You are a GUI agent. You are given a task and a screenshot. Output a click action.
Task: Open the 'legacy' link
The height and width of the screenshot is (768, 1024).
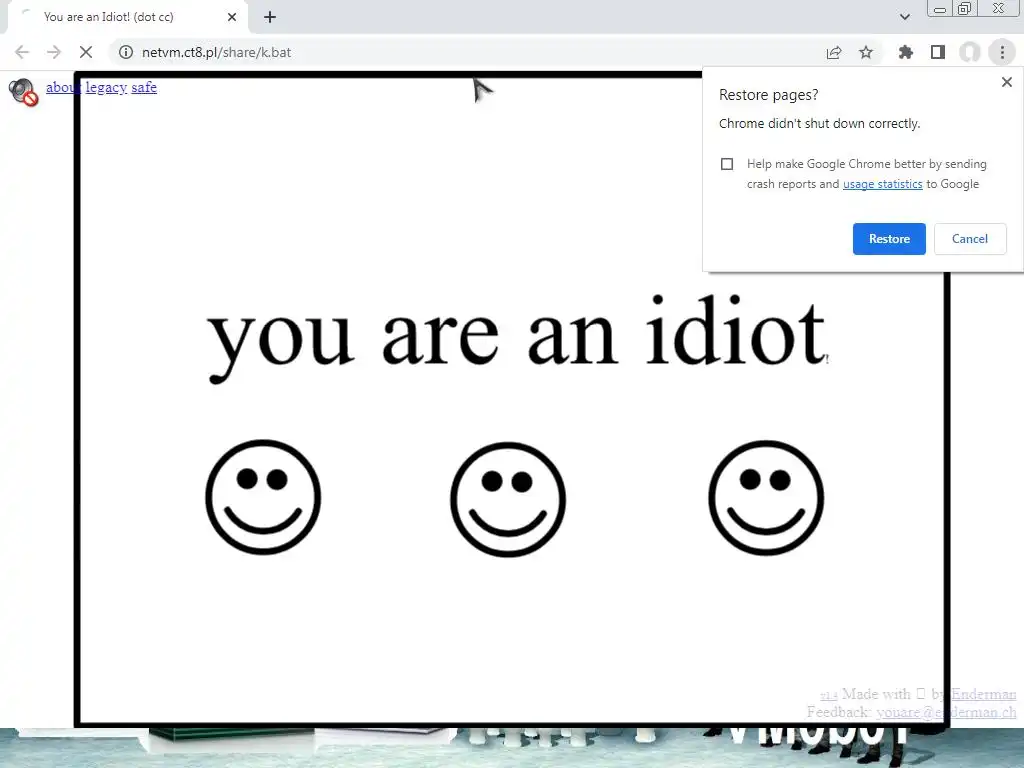pos(106,88)
